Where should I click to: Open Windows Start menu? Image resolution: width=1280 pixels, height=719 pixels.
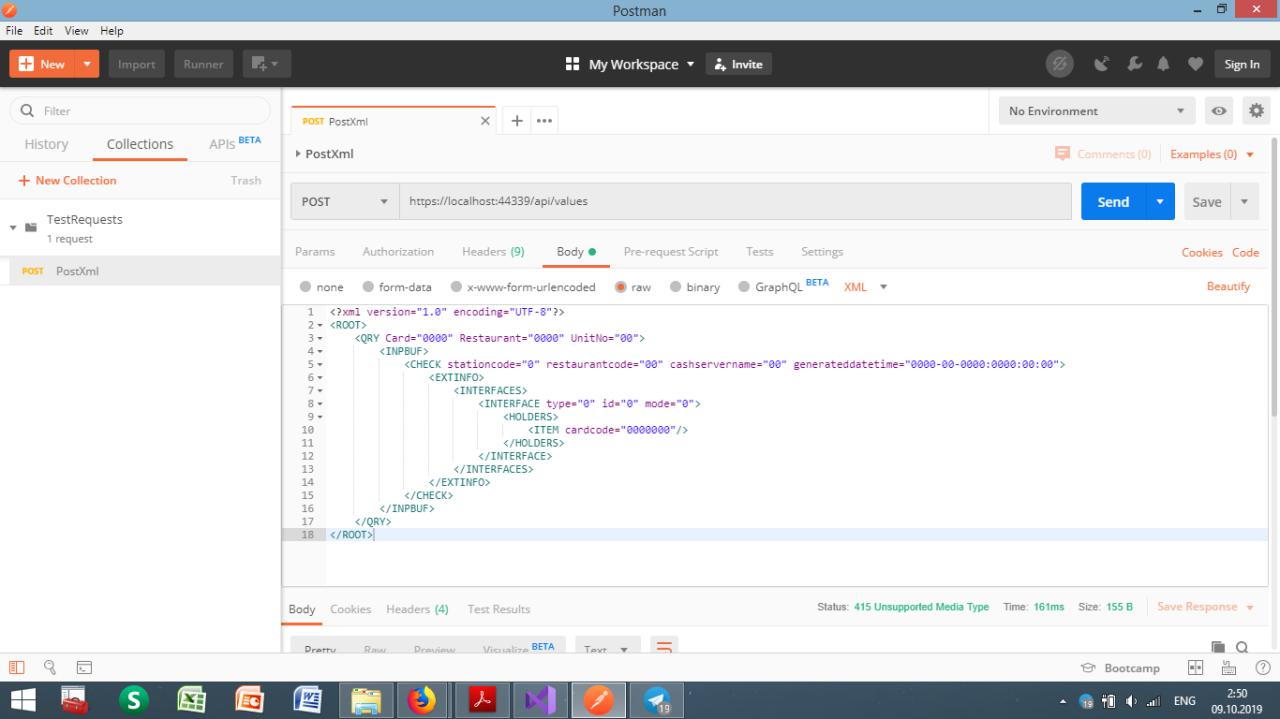(x=22, y=700)
